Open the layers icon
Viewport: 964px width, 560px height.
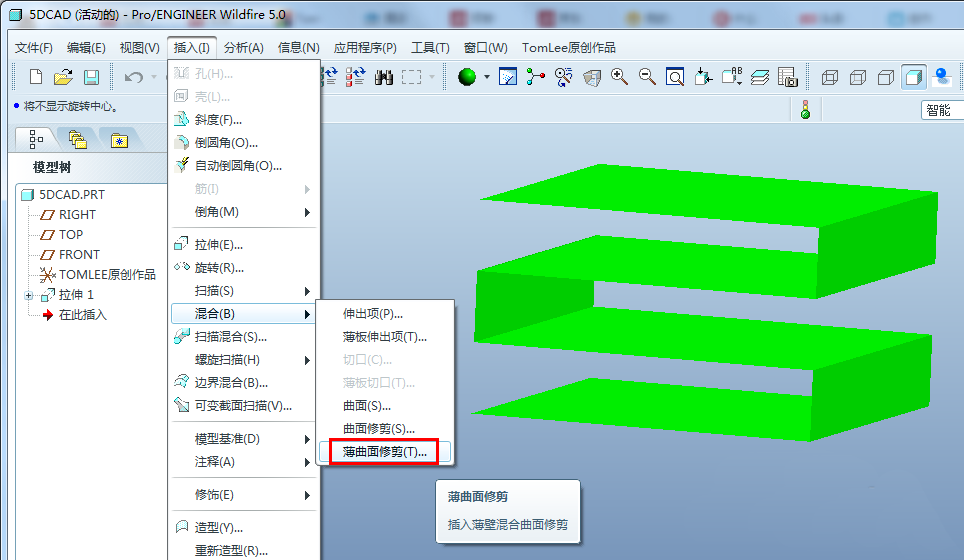coord(760,77)
